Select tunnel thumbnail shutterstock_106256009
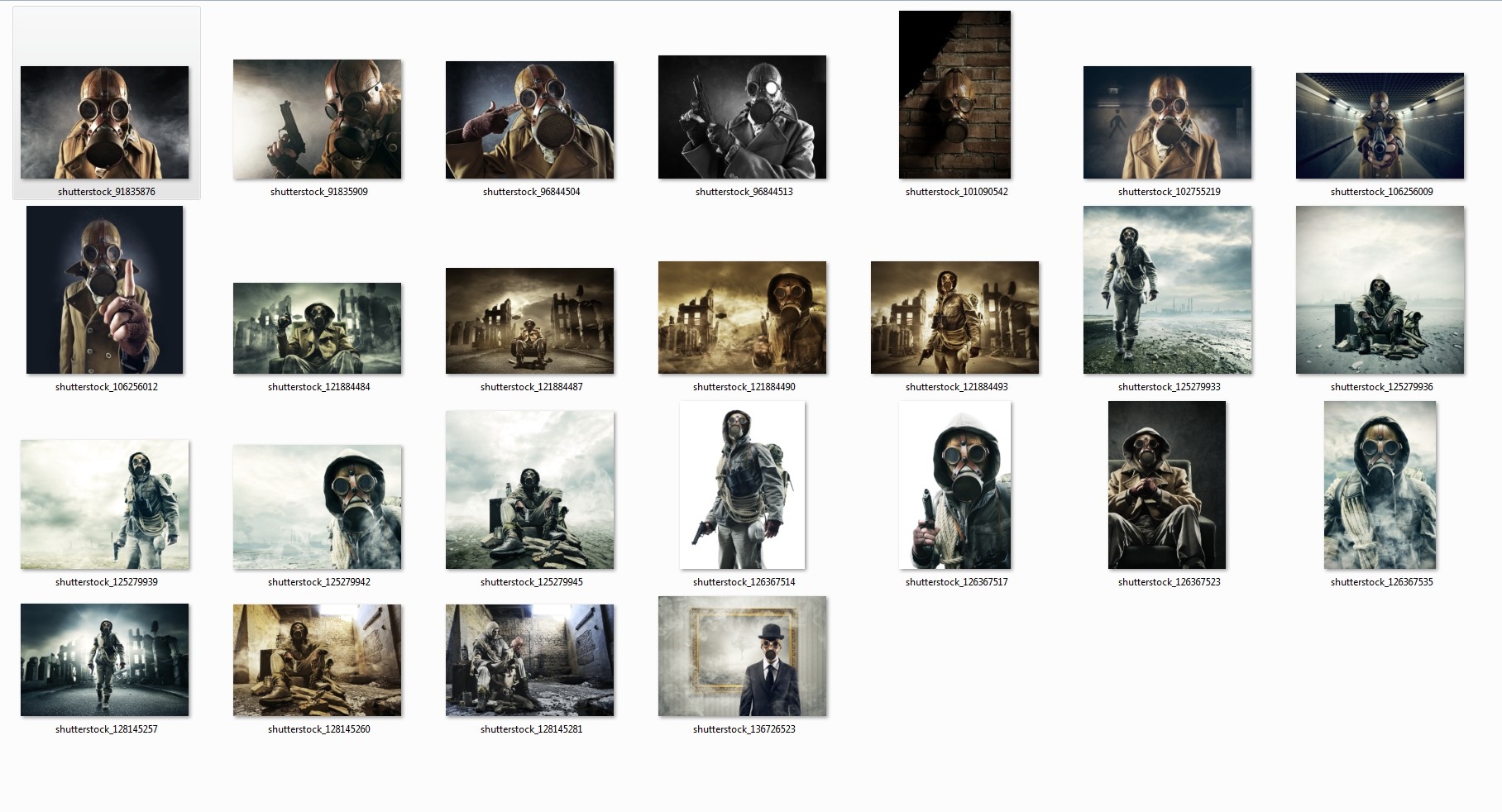Screen dimensions: 1502x812 [1380, 126]
